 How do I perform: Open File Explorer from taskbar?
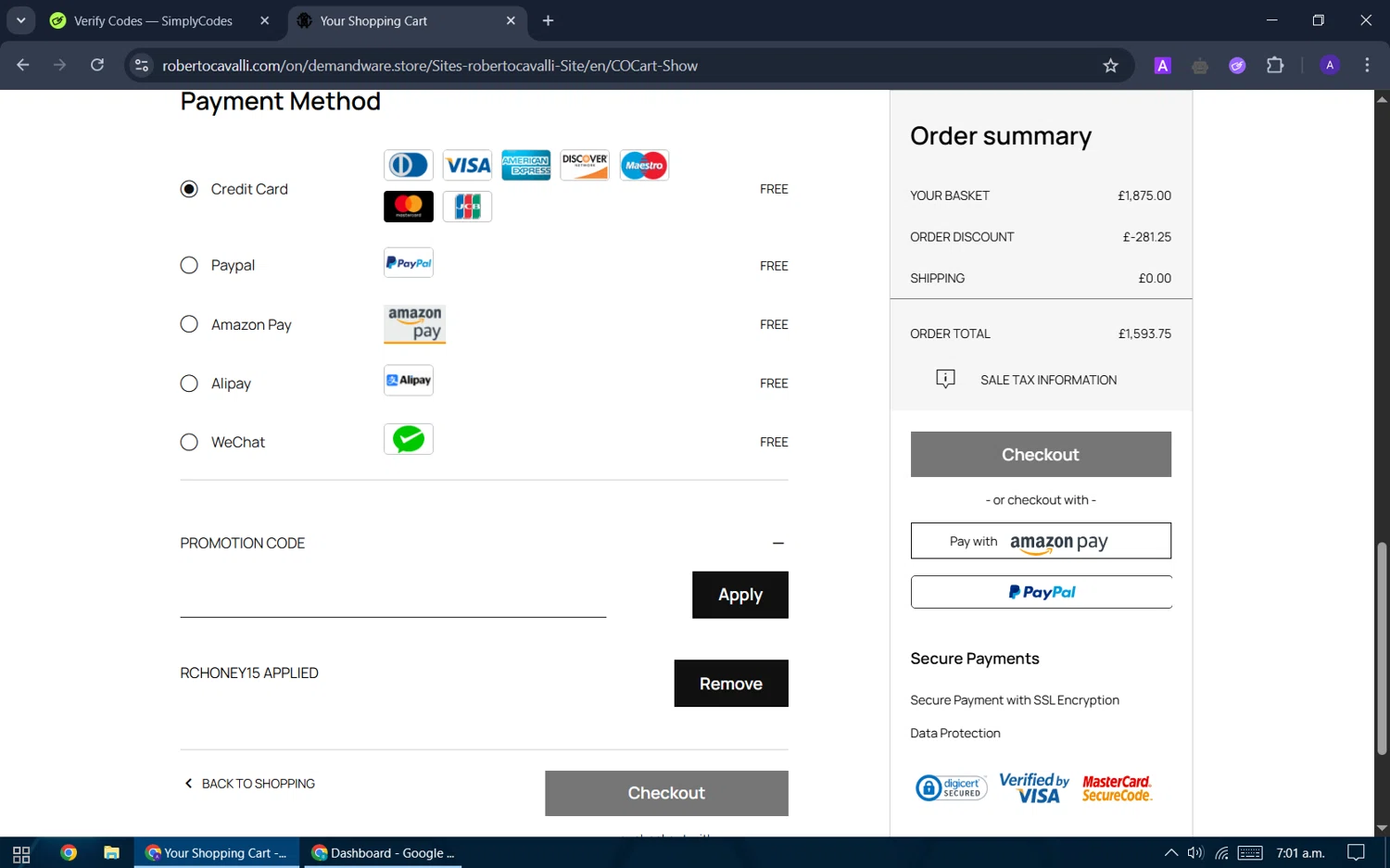tap(111, 853)
